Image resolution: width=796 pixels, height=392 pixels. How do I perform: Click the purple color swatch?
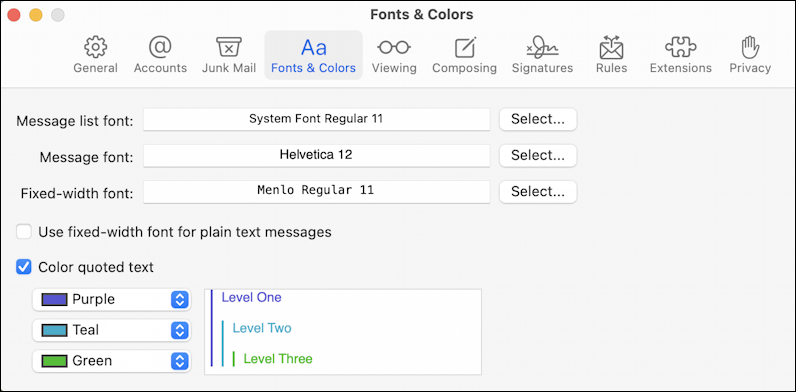pos(54,300)
